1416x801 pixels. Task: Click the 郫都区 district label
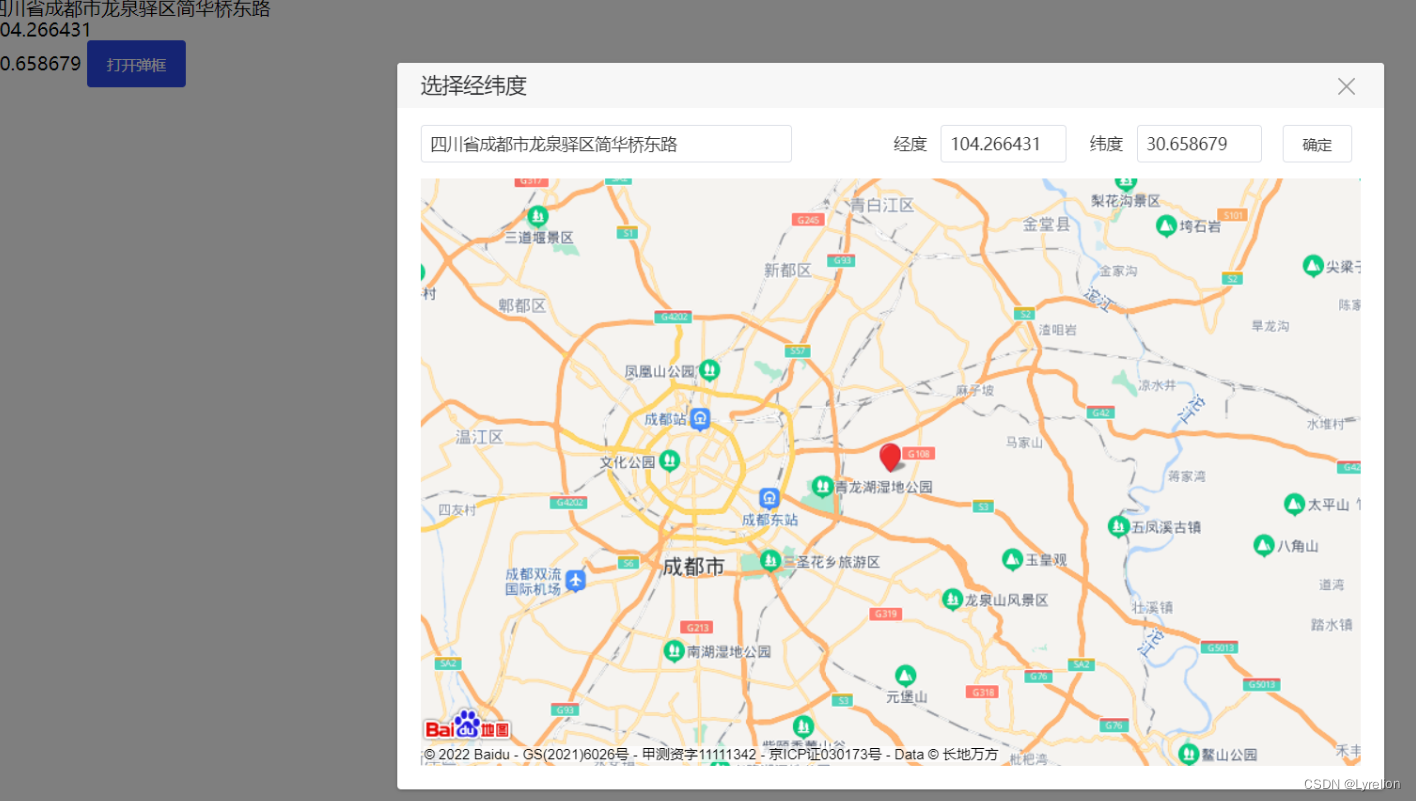pos(522,306)
